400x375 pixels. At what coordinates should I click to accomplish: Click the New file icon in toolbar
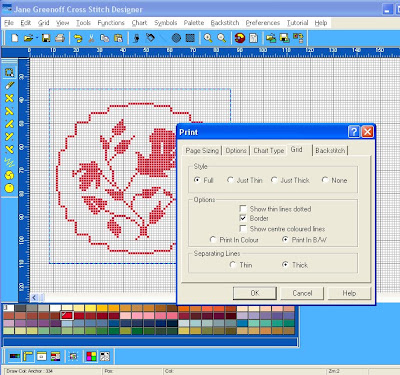pyautogui.click(x=15, y=38)
